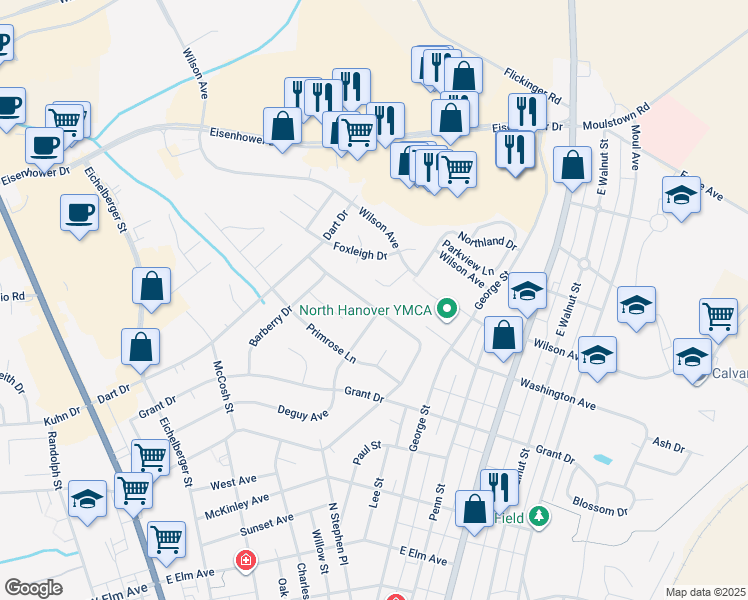The width and height of the screenshot is (748, 600).
Task: Click the North Hanover YMCA location pin
Action: pos(448,311)
